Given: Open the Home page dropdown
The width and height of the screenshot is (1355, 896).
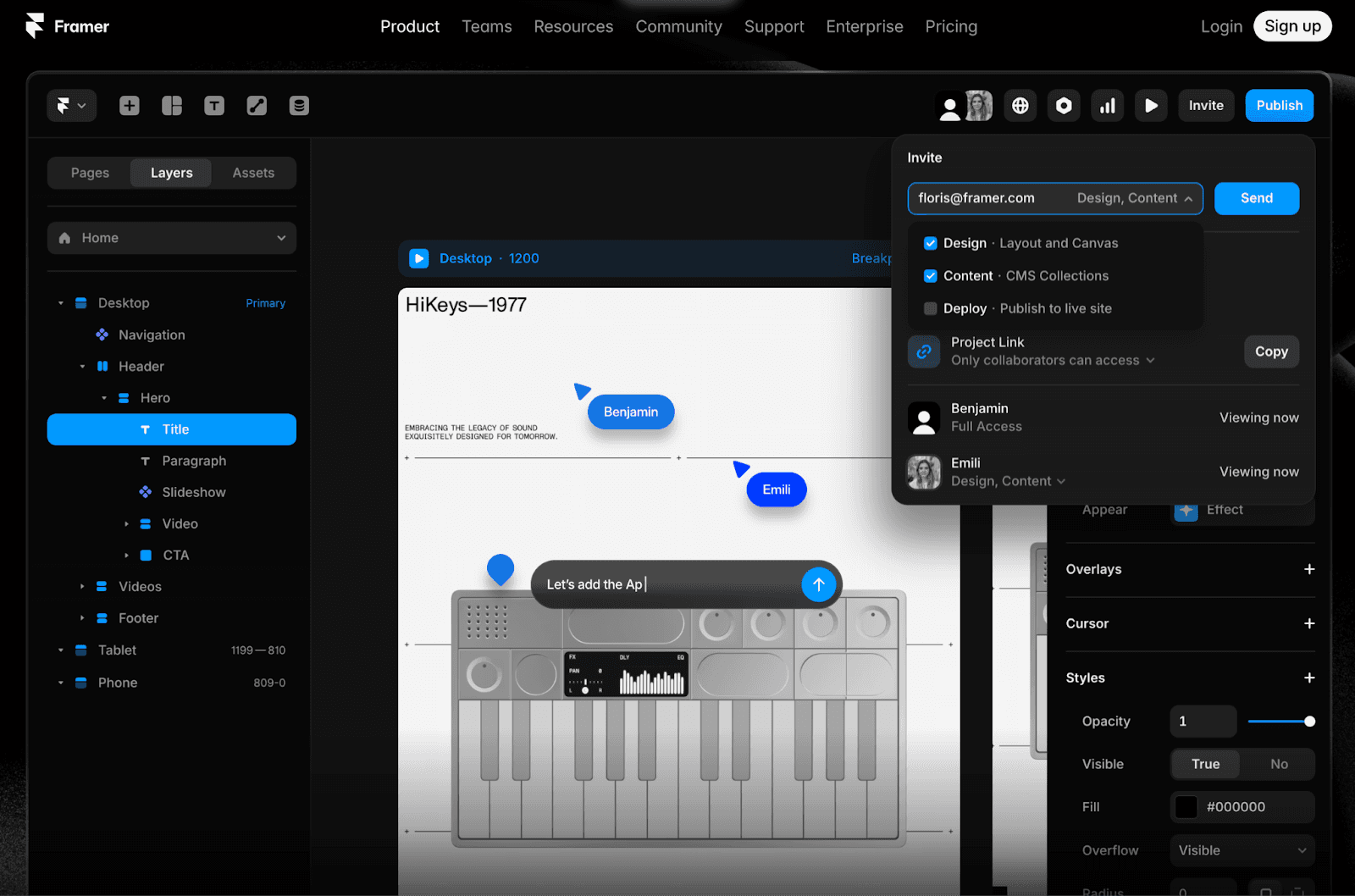Looking at the screenshot, I should (172, 238).
